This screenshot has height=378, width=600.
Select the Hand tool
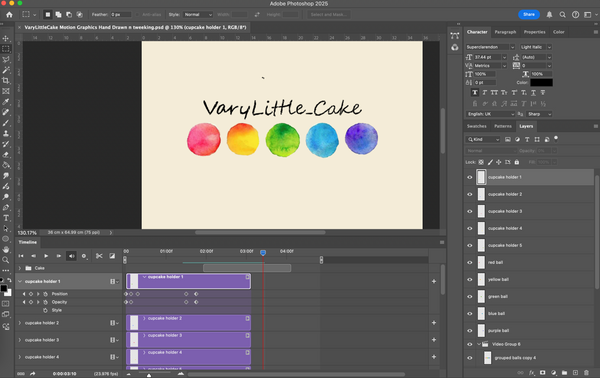click(x=6, y=249)
